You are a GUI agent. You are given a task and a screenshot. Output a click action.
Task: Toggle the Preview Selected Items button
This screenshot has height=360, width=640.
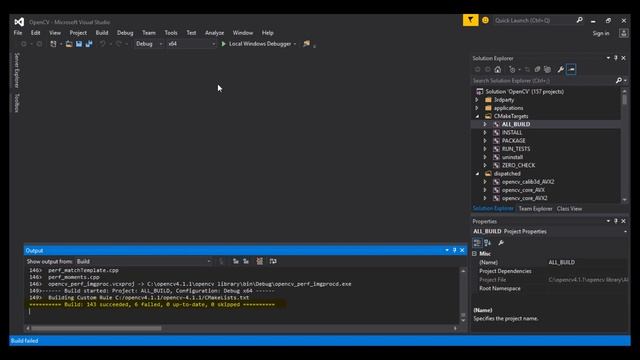tap(571, 69)
